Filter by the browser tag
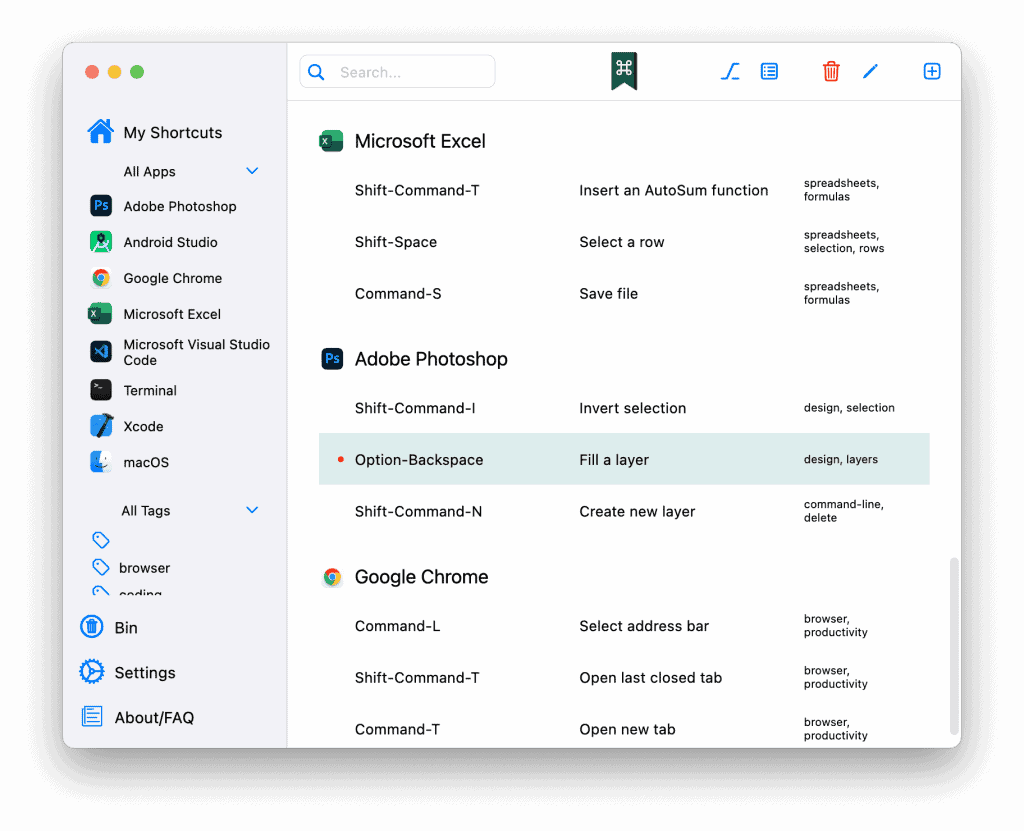The height and width of the screenshot is (831, 1024). 144,568
